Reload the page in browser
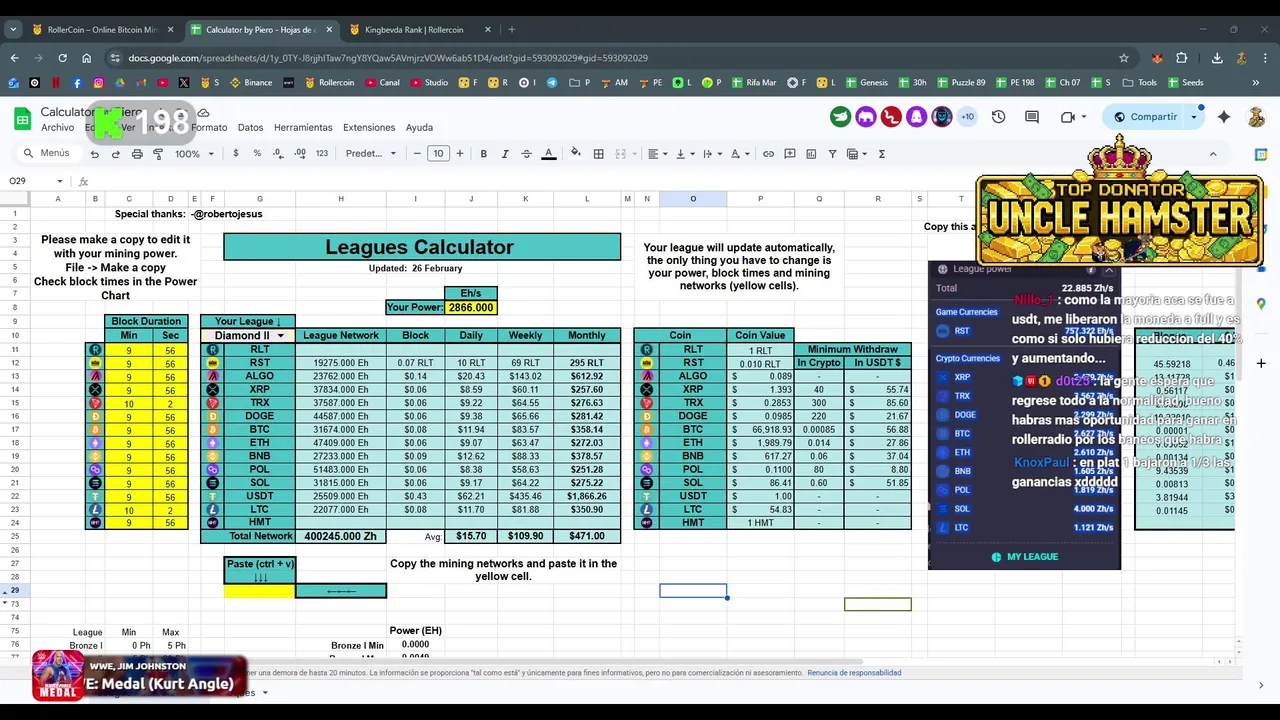The width and height of the screenshot is (1280, 720). coord(63,58)
